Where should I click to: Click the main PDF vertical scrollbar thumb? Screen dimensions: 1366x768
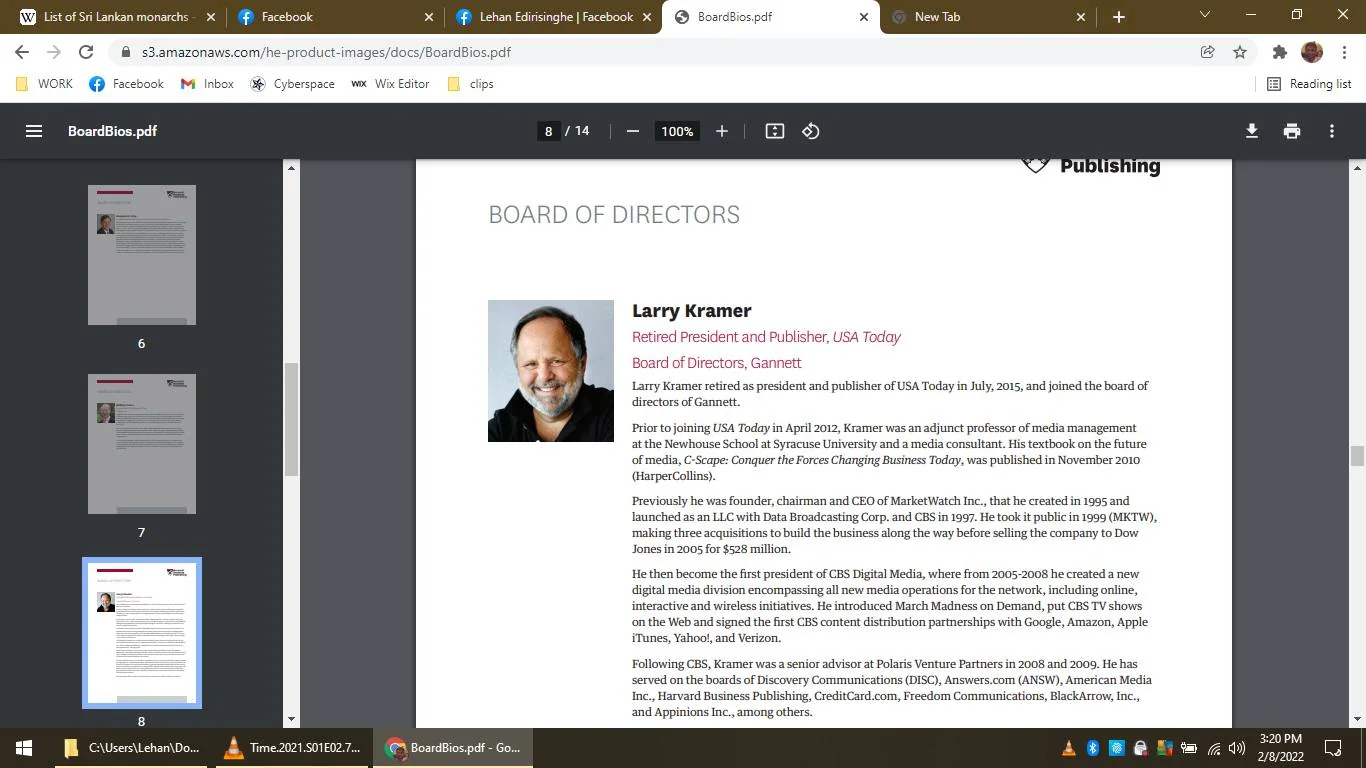(x=1358, y=456)
